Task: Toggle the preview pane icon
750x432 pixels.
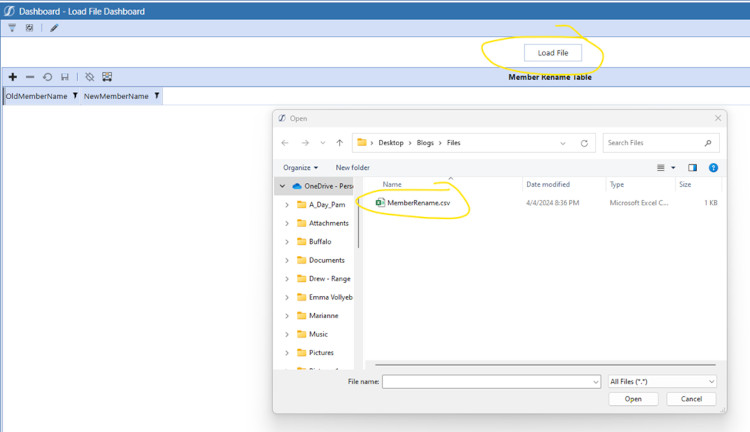Action: coord(692,168)
